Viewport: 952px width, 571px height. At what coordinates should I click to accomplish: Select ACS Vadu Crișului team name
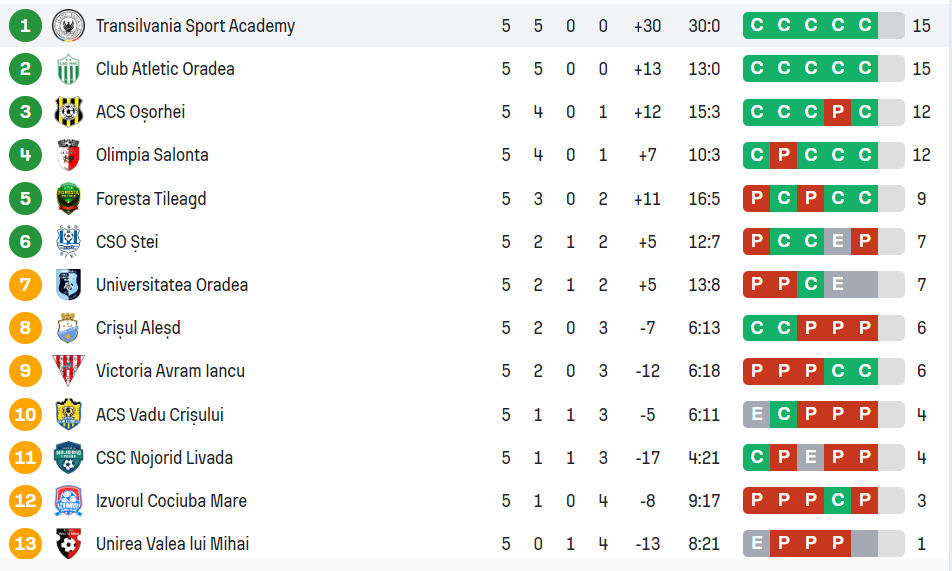(x=160, y=414)
